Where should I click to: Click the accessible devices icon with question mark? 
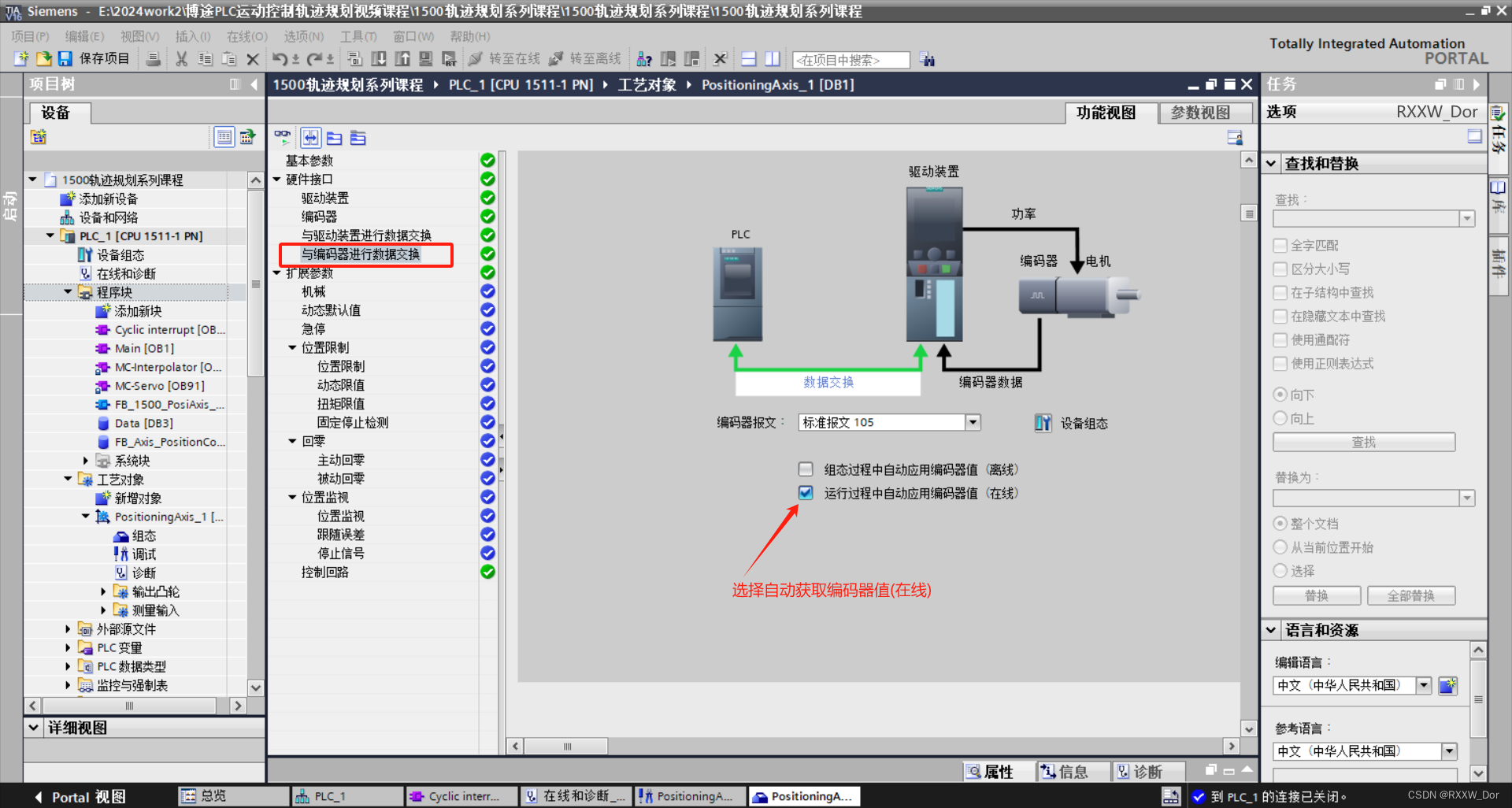pos(644,59)
